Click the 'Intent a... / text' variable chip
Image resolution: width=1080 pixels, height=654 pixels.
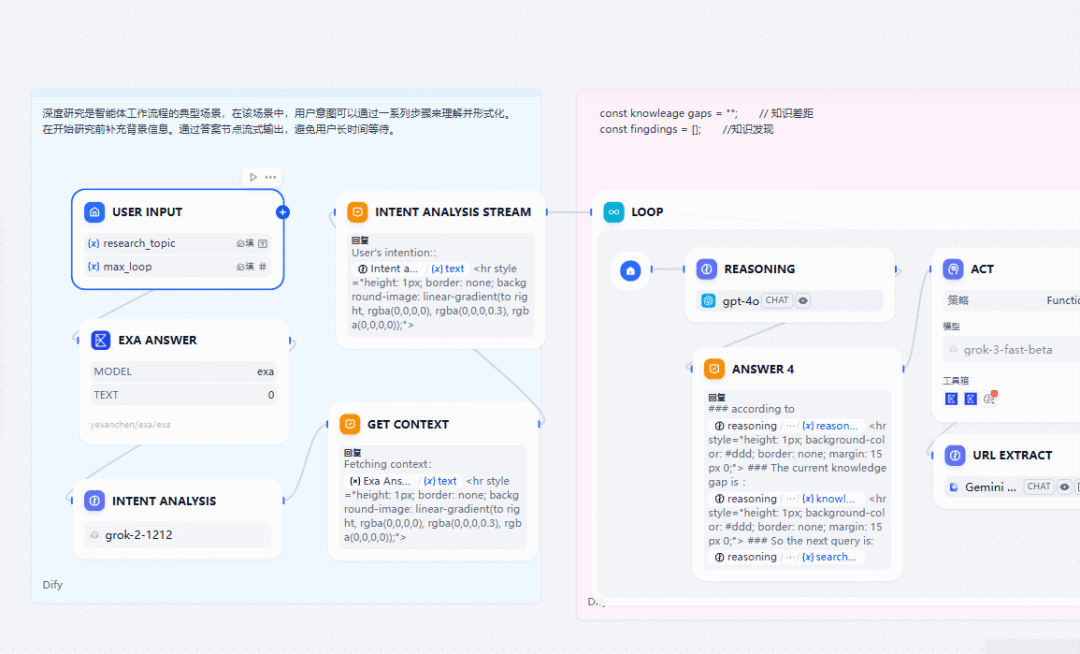[x=411, y=268]
